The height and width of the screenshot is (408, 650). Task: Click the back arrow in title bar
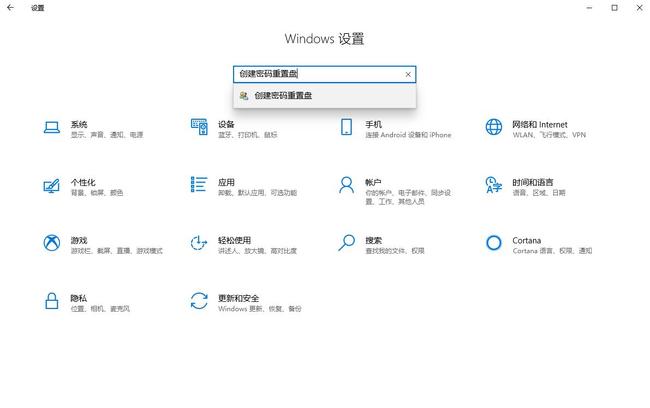pos(10,7)
